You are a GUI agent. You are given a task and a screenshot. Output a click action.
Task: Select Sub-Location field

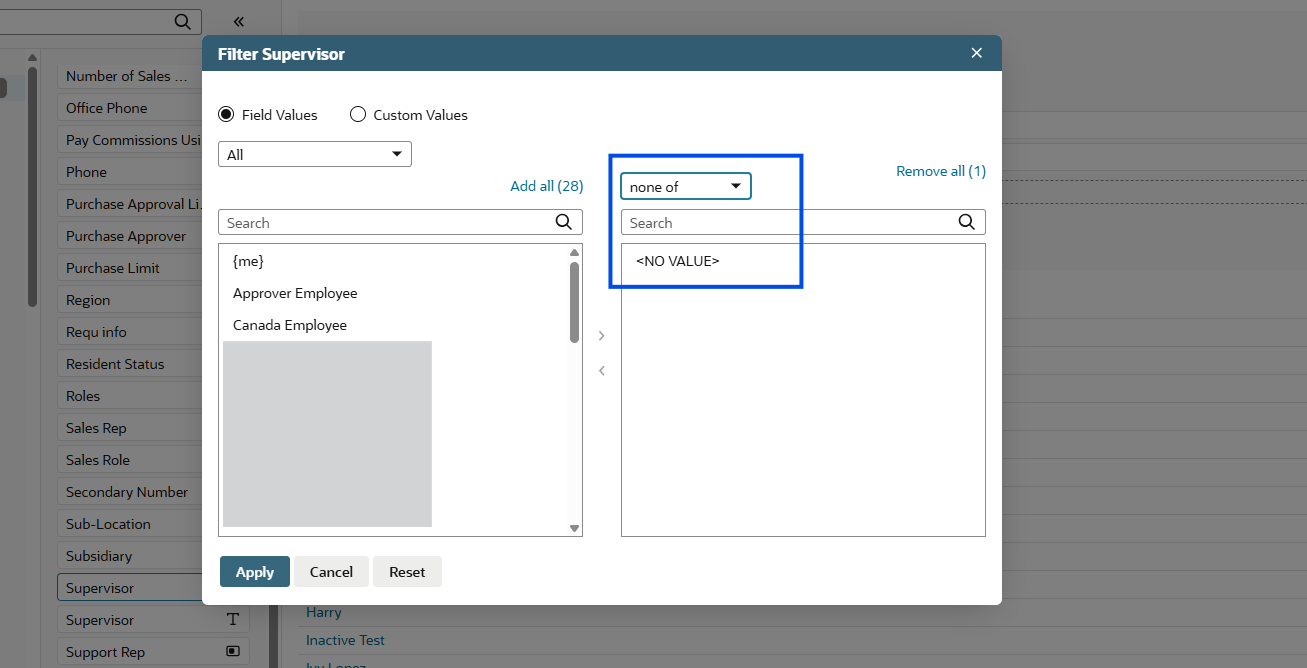point(130,524)
